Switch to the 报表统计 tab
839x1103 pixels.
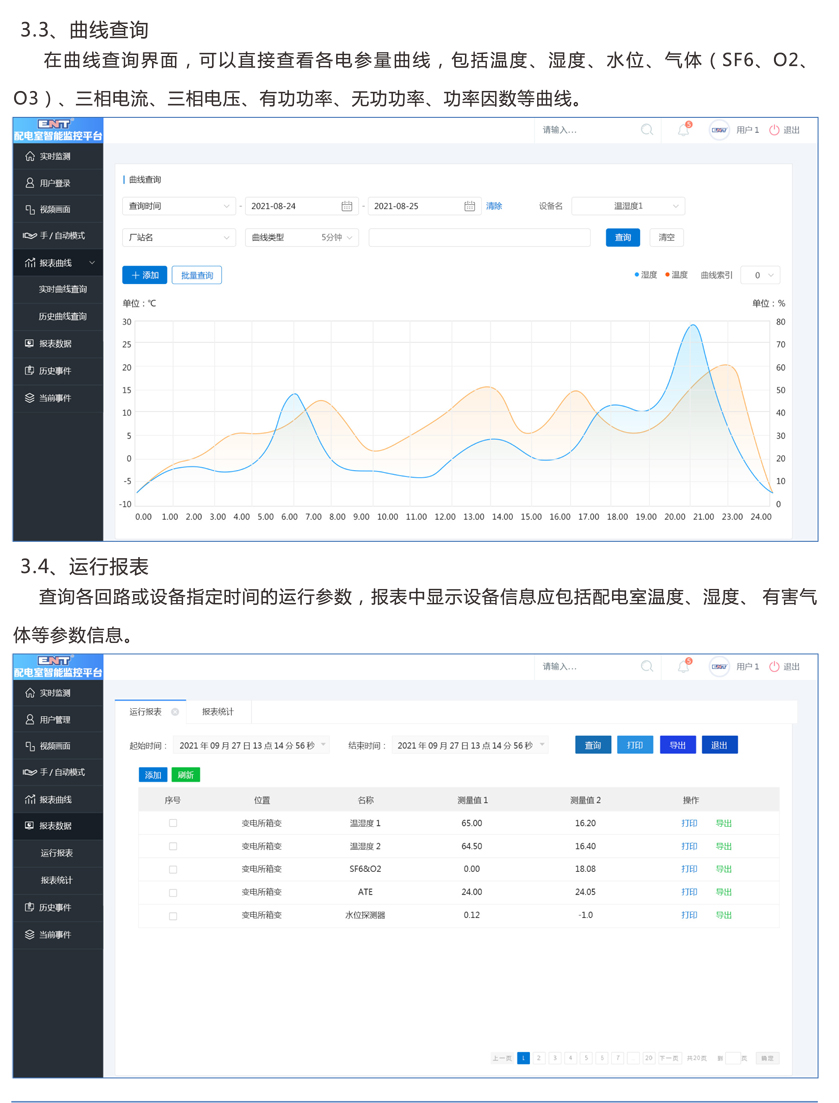click(218, 712)
